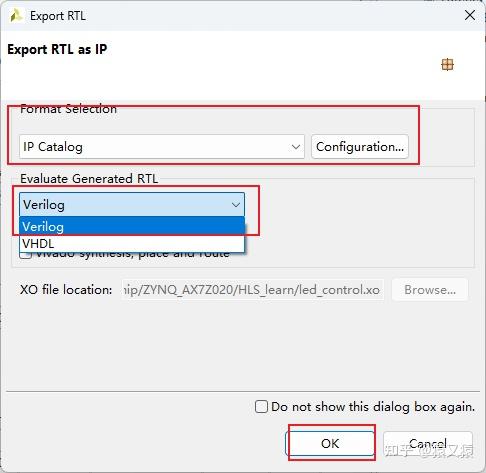The height and width of the screenshot is (473, 486).
Task: Cancel the Export RTL dialog
Action: pyautogui.click(x=428, y=443)
